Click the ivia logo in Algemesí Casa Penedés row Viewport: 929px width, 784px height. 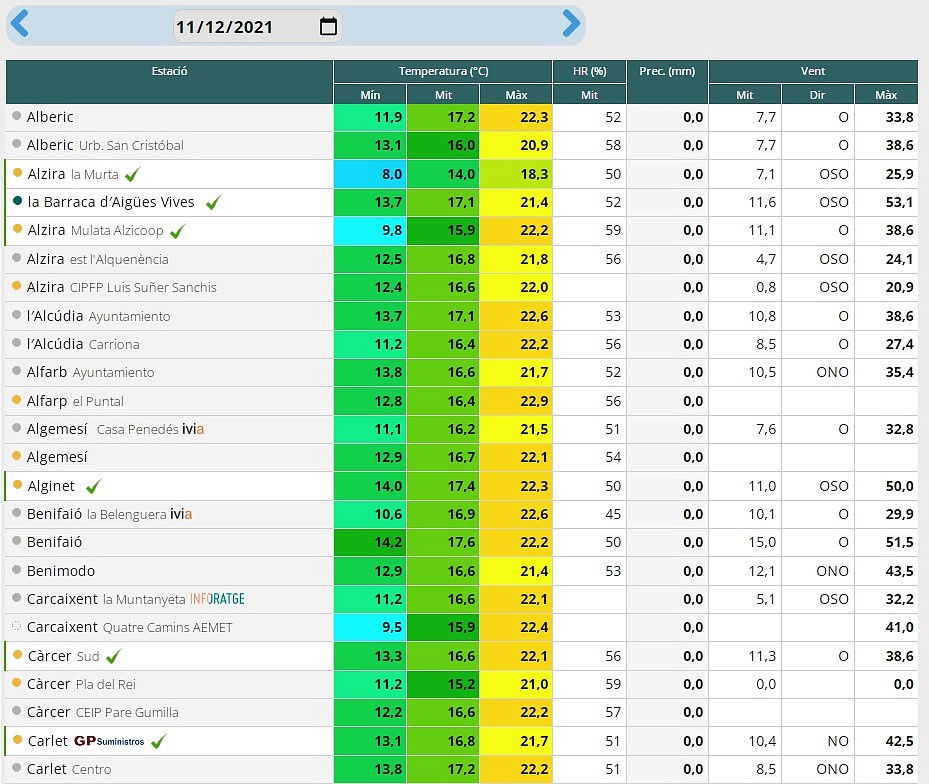tap(193, 429)
